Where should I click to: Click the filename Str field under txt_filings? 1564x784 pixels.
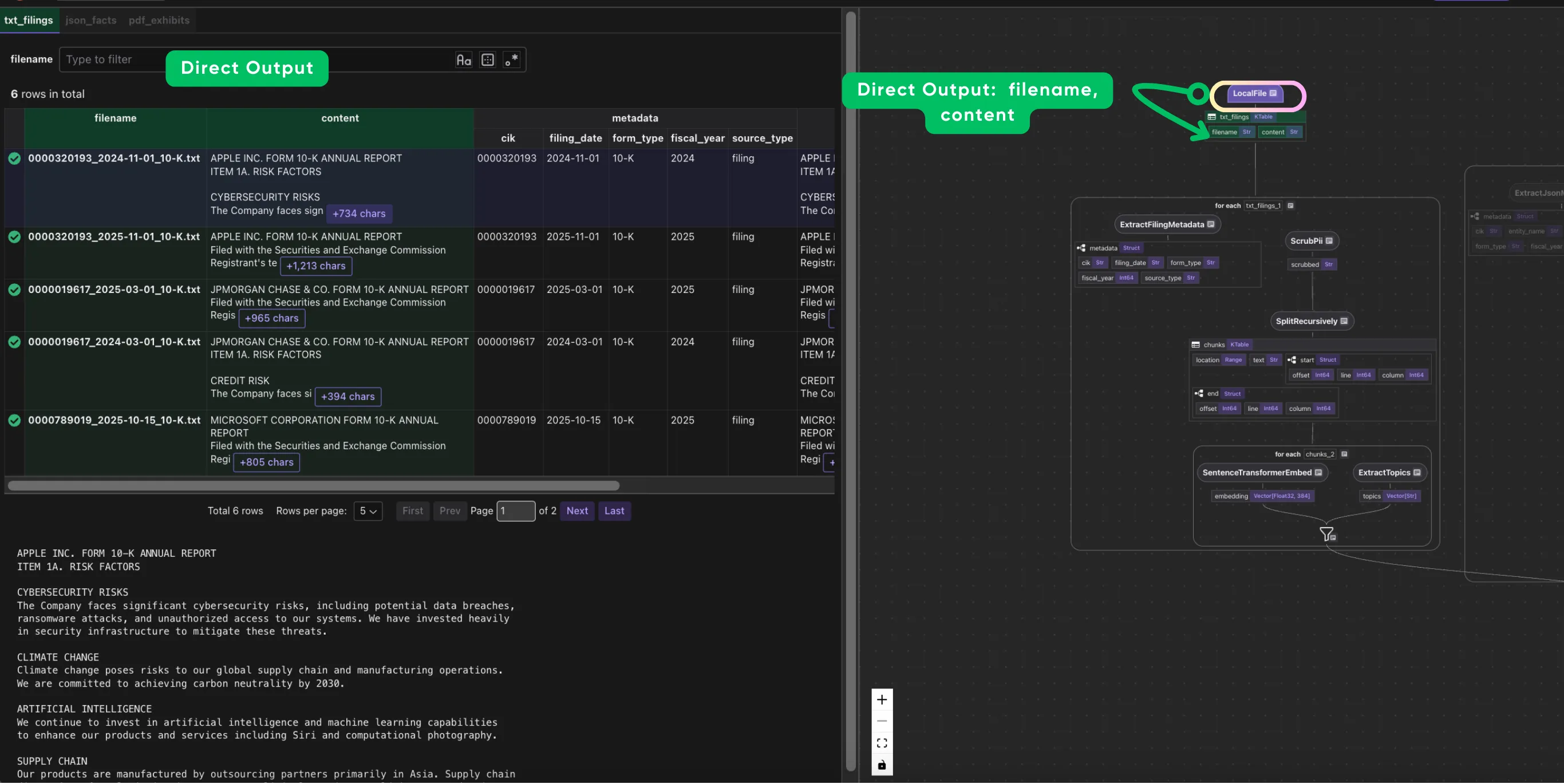tap(1231, 132)
